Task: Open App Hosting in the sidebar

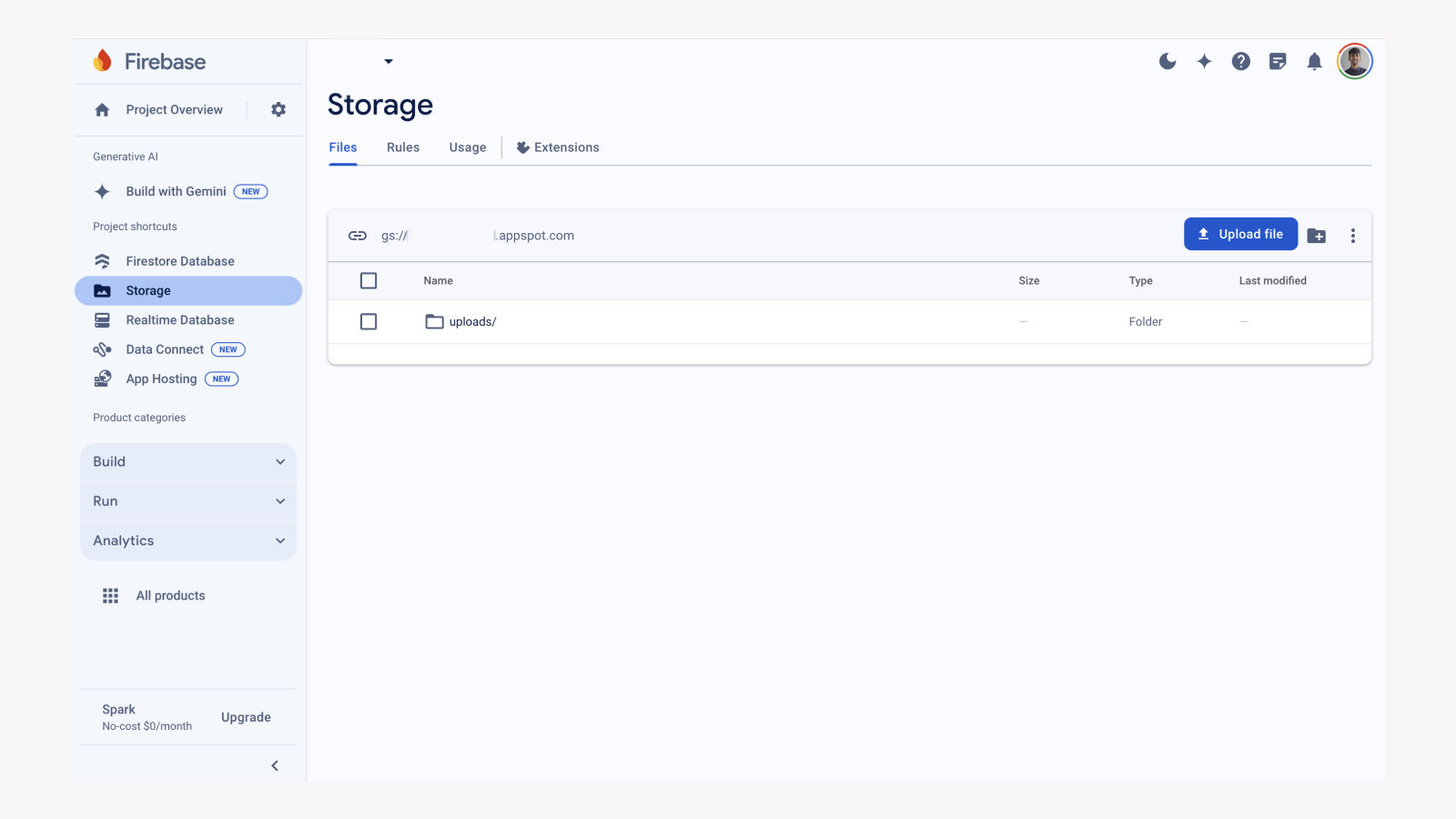Action: point(162,379)
